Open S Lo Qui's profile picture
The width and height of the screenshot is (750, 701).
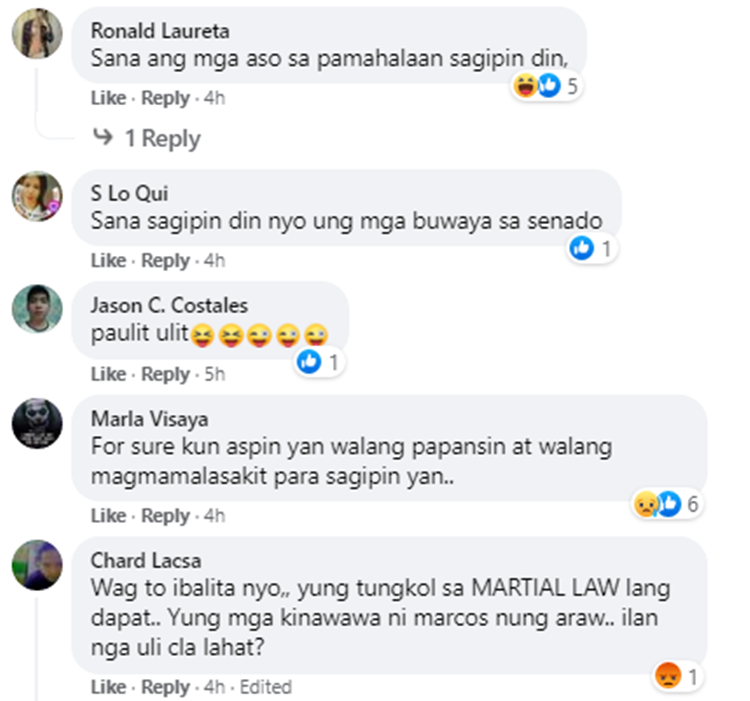click(x=37, y=196)
